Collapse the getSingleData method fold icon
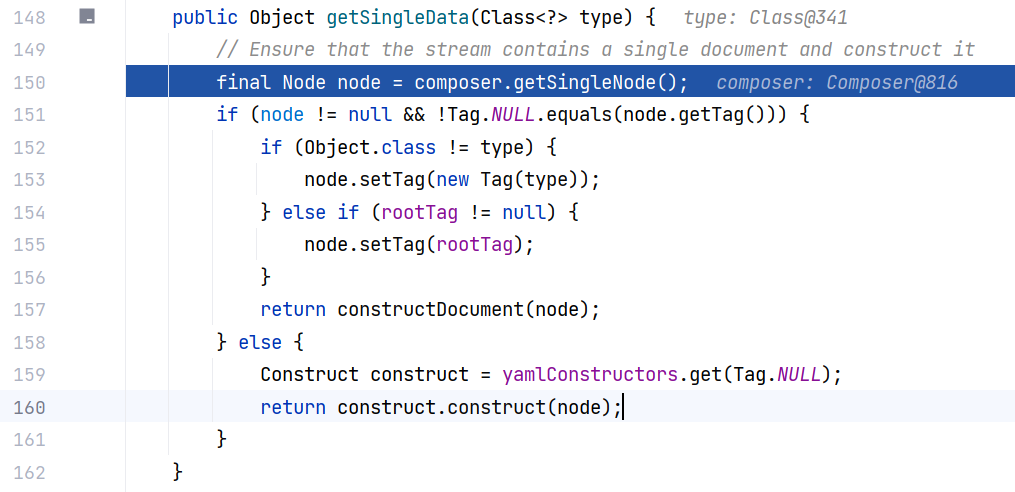 click(87, 17)
